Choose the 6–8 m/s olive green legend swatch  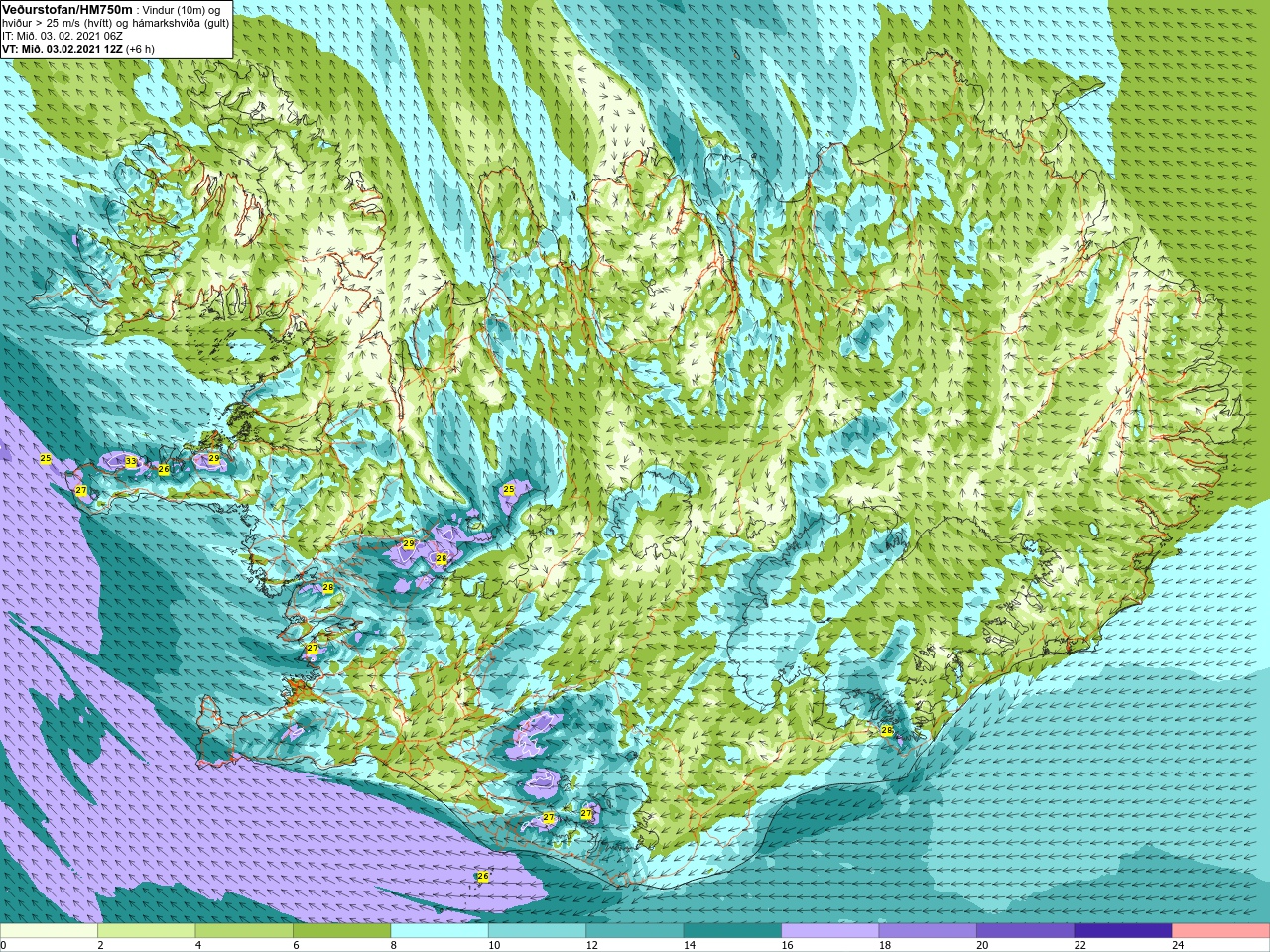coord(342,931)
